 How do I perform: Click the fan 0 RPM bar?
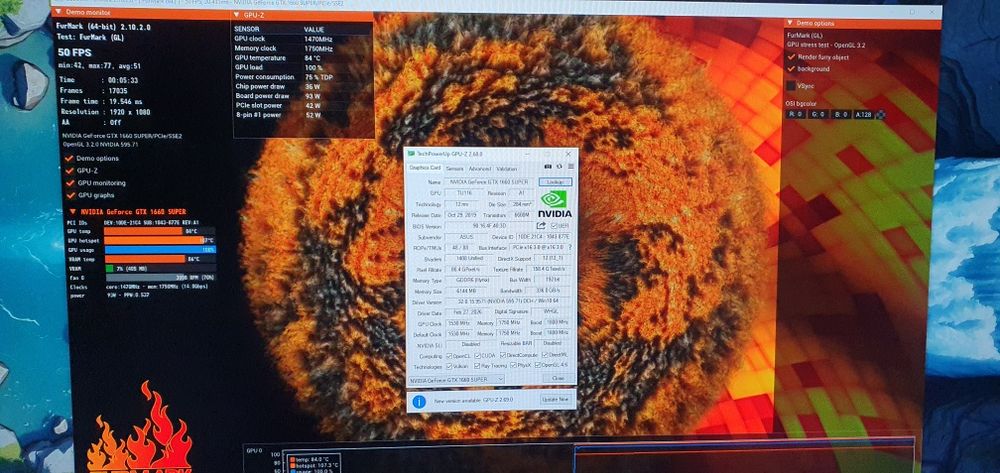pos(161,277)
